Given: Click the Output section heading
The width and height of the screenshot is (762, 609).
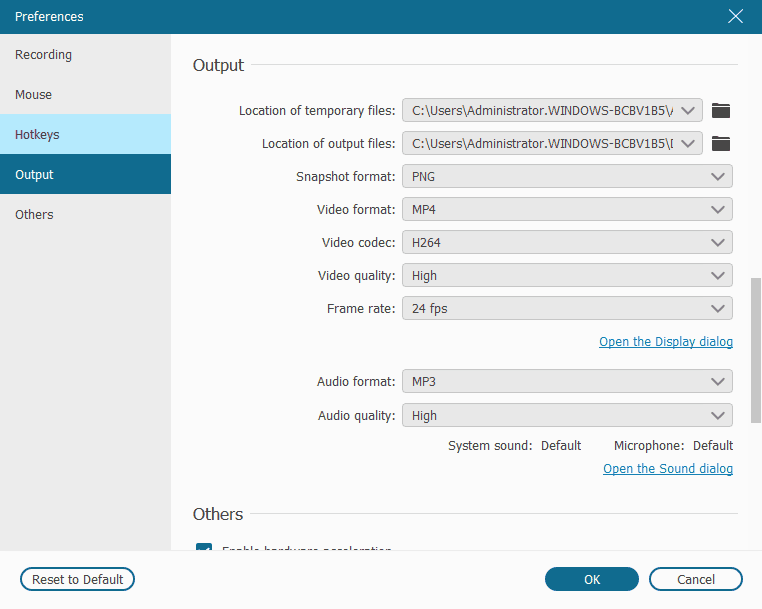Looking at the screenshot, I should pos(218,65).
